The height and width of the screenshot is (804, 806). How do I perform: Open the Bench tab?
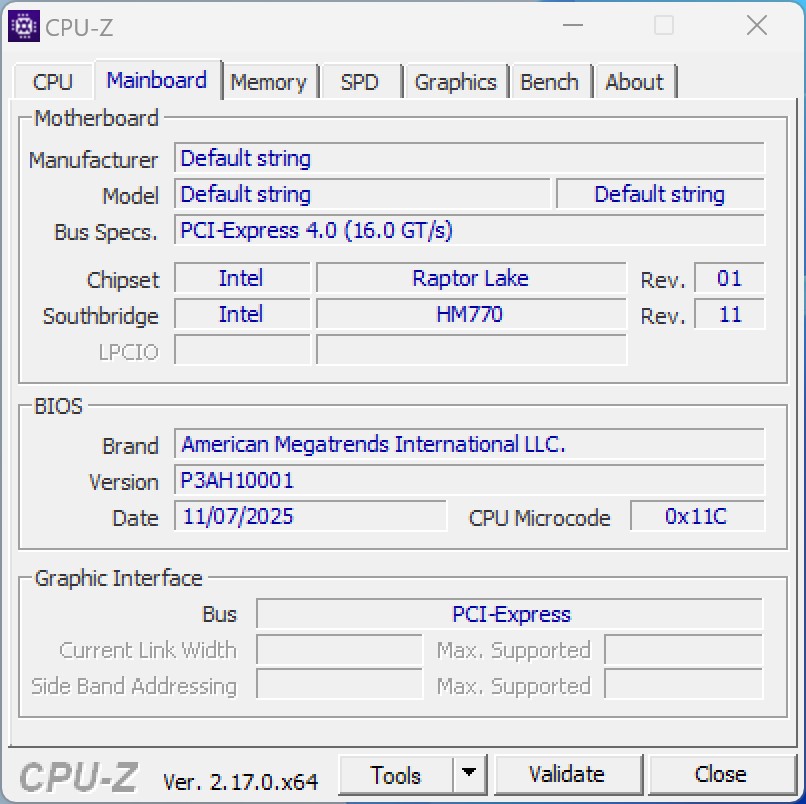[549, 81]
